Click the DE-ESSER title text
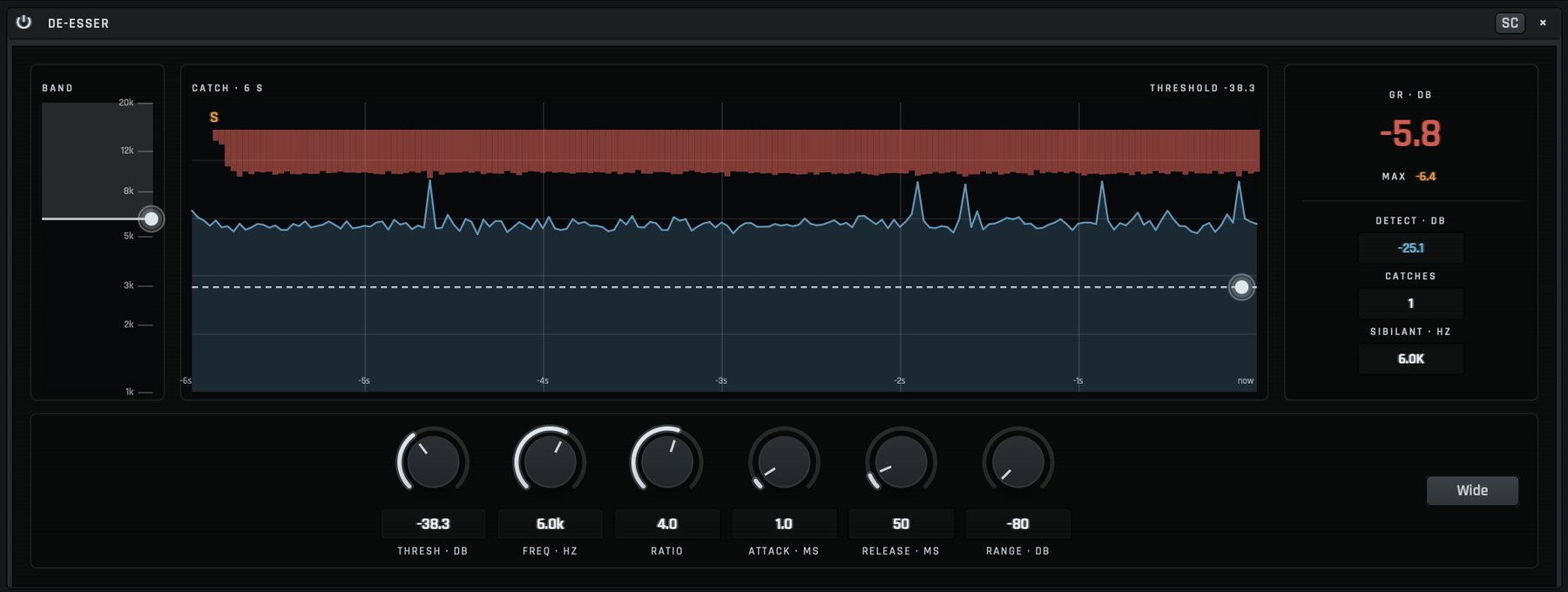1568x592 pixels. [78, 24]
